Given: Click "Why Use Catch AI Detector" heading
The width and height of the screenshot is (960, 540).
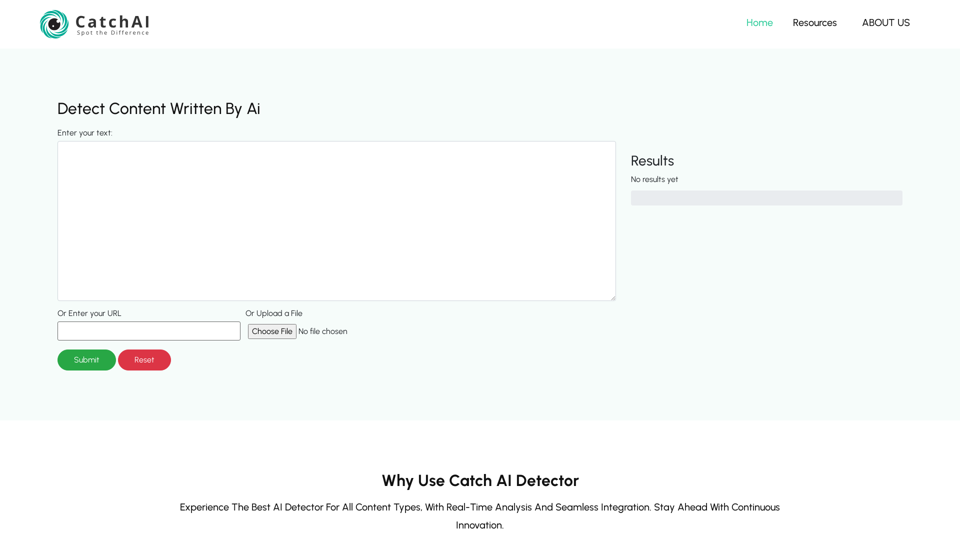Looking at the screenshot, I should coord(480,481).
